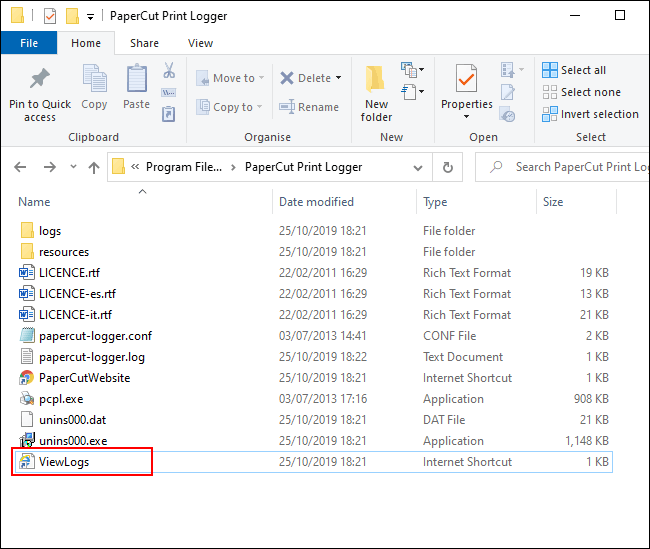Viewport: 650px width, 549px height.
Task: Click the Paste clipboard icon
Action: (136, 78)
